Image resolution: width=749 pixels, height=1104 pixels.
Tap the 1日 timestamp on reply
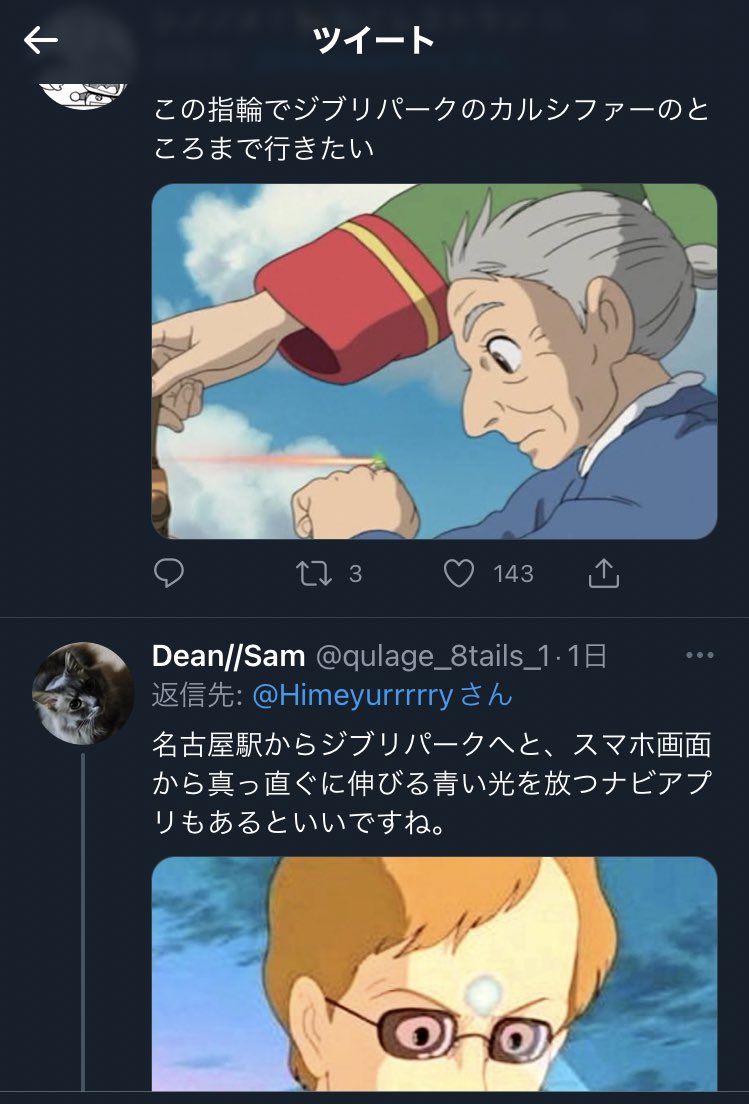pyautogui.click(x=586, y=656)
